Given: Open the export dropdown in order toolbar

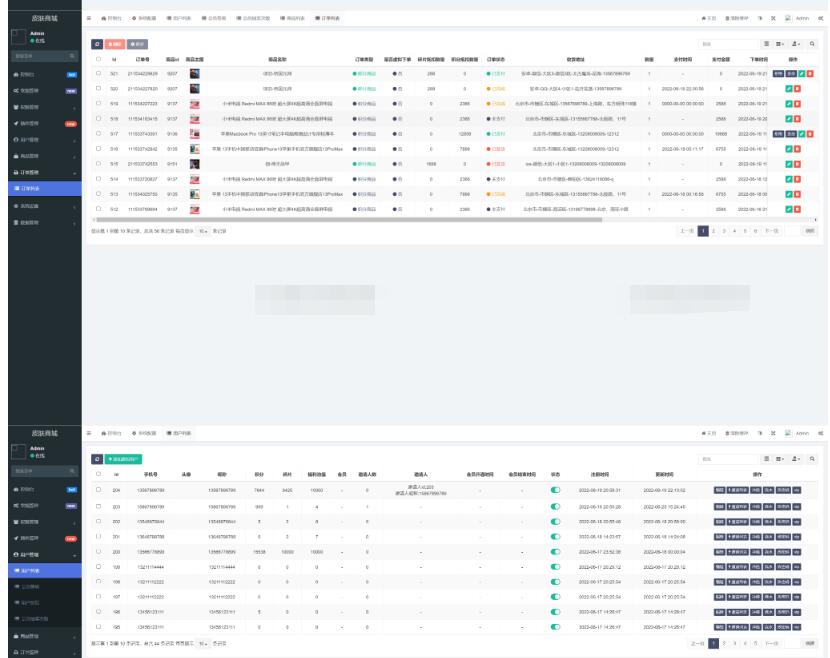Looking at the screenshot, I should [797, 44].
